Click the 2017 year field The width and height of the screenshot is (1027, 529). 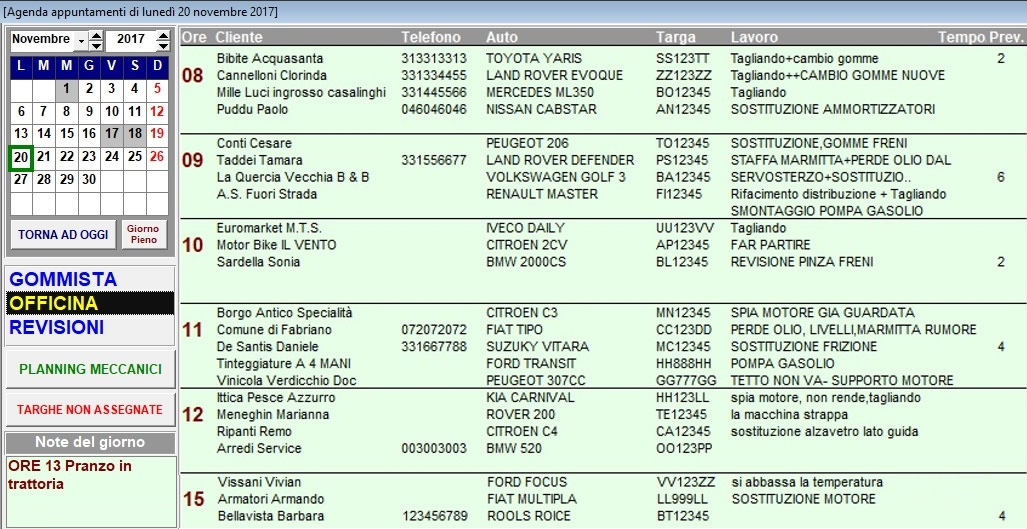click(x=131, y=39)
